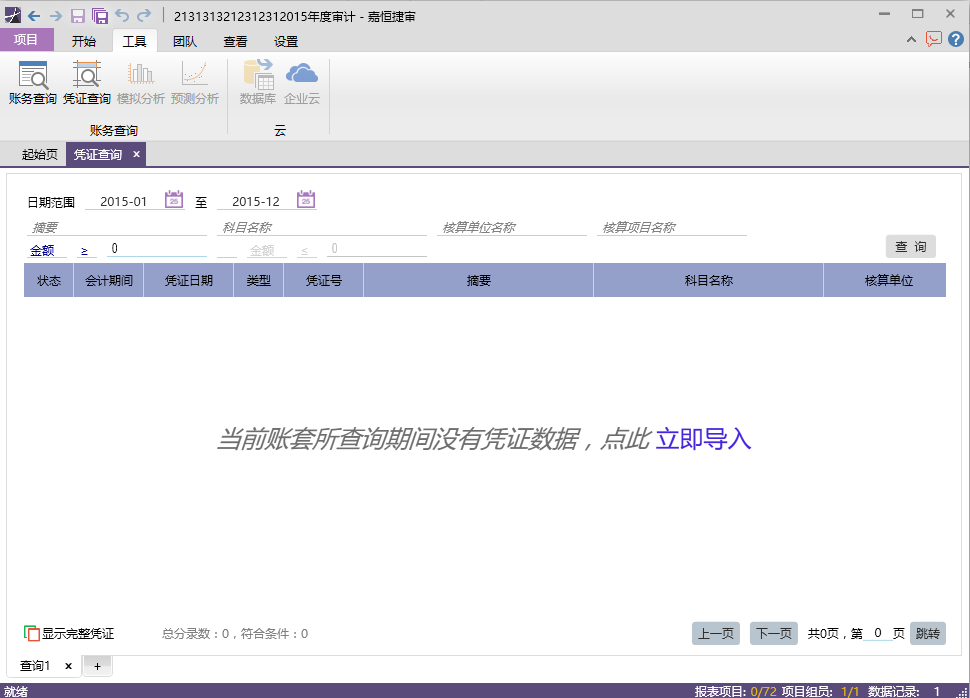
Task: Go to previous page with 上一页
Action: tap(716, 633)
